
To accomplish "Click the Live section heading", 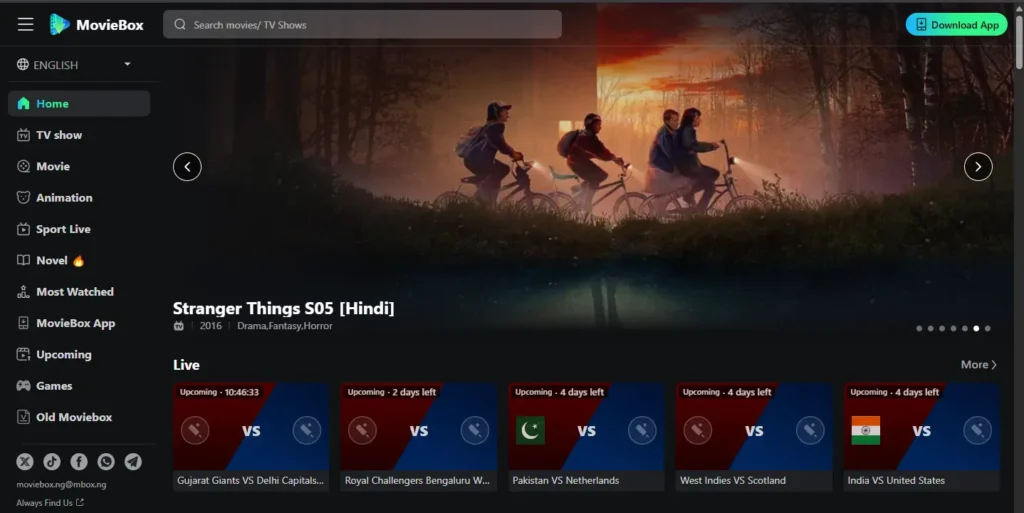I will 186,365.
